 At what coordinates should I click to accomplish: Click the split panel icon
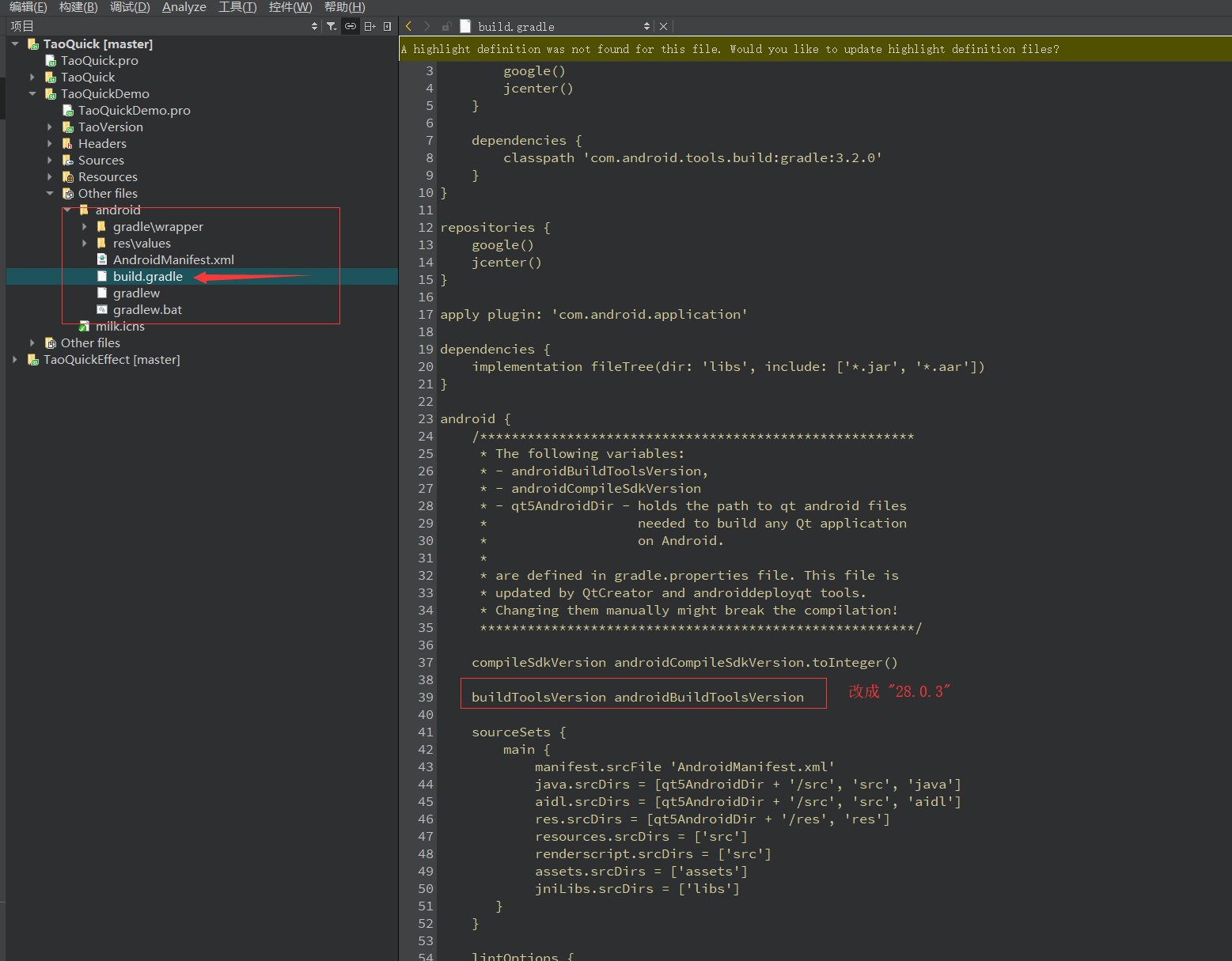coord(370,26)
